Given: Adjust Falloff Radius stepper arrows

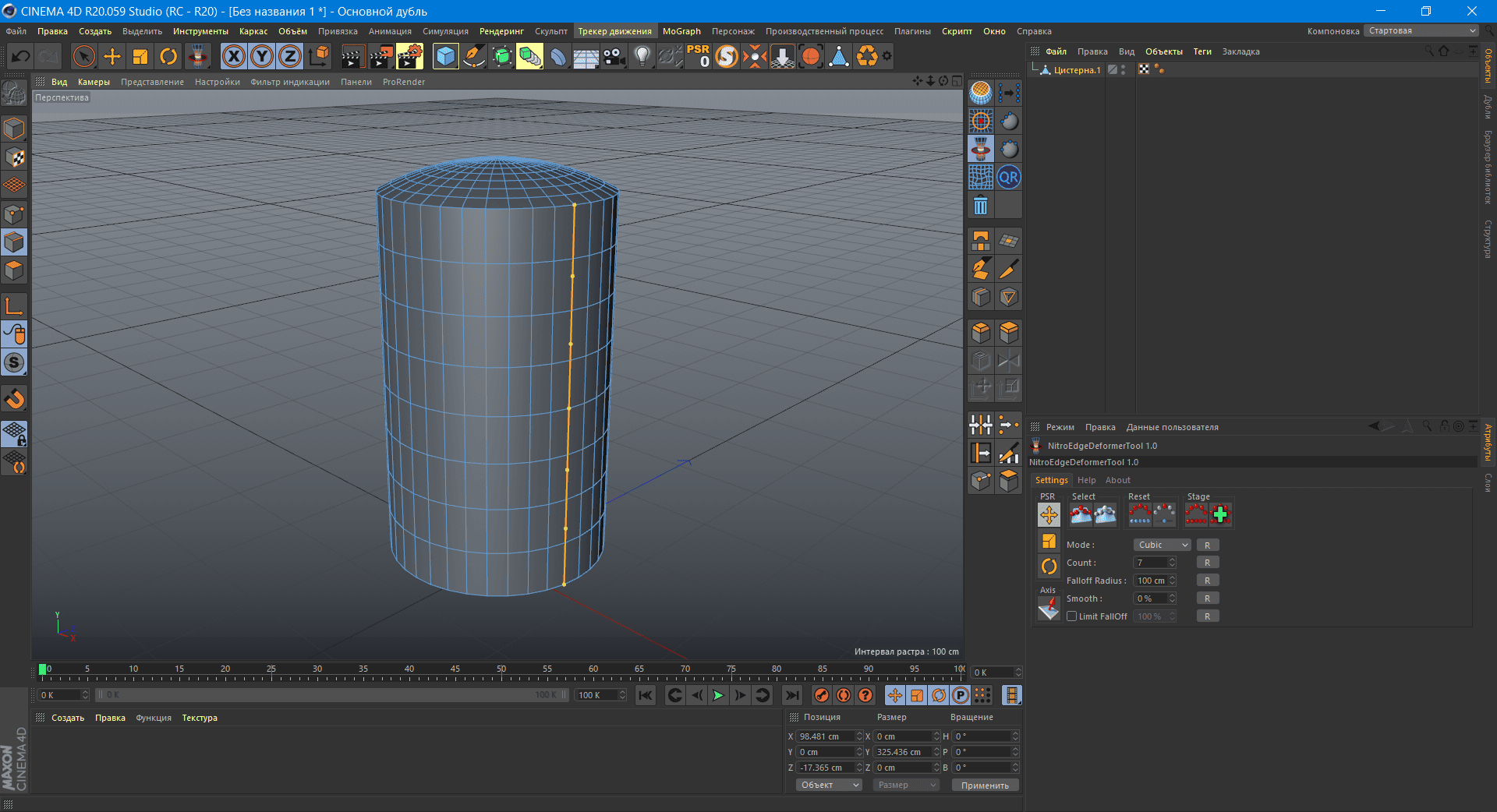Looking at the screenshot, I should point(1172,581).
